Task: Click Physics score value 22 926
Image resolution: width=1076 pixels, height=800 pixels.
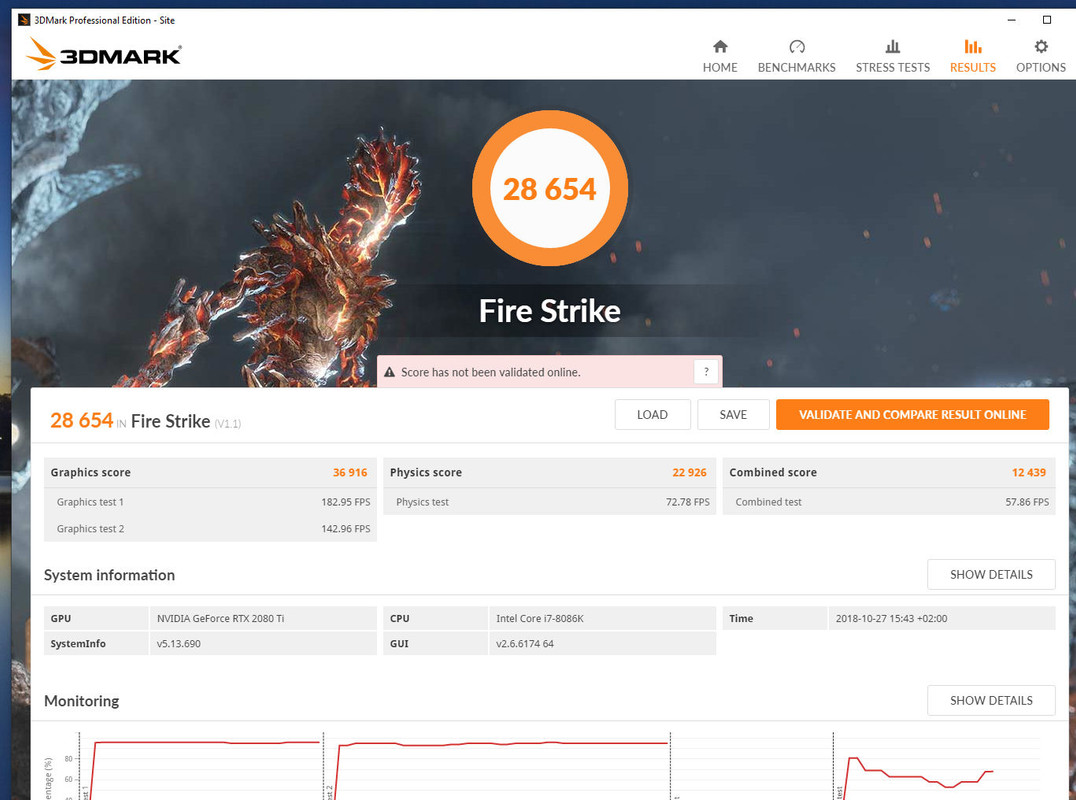Action: click(689, 472)
